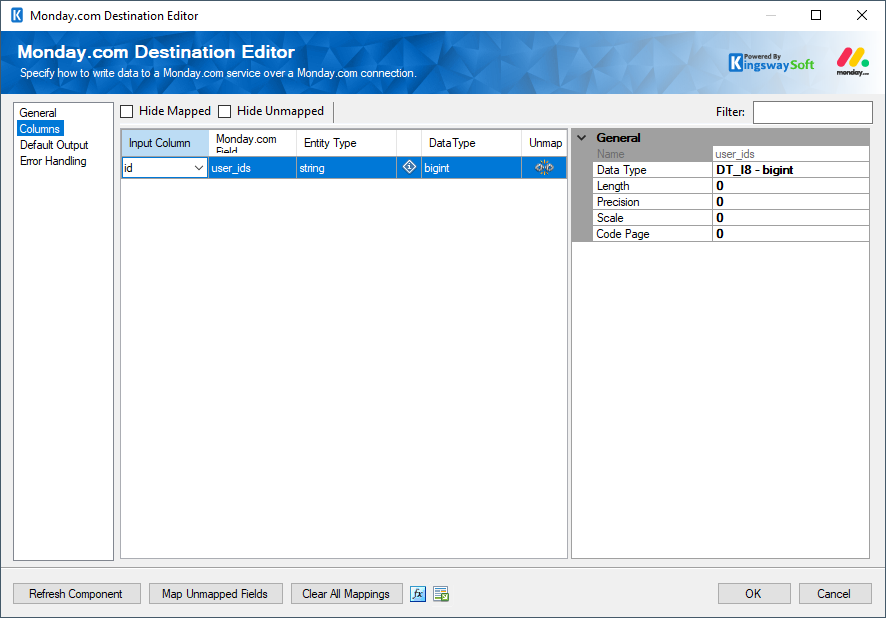Click the Scale property value 0
This screenshot has height=618, width=886.
(x=791, y=217)
